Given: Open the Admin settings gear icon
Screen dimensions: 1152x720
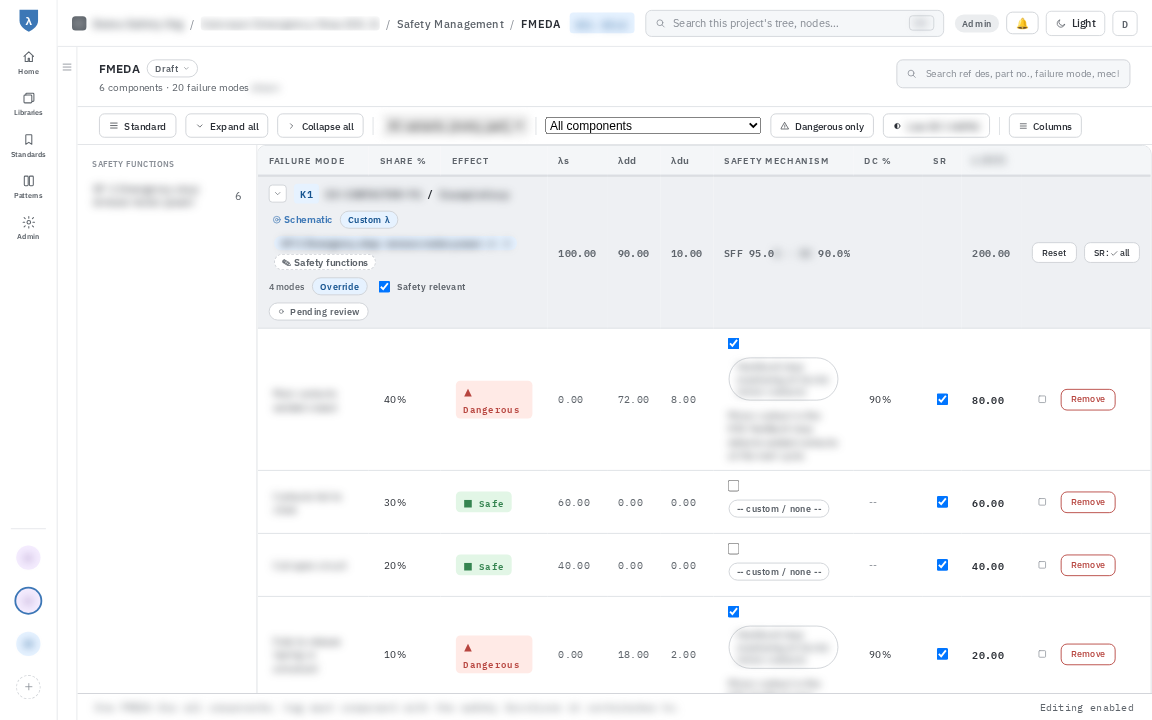Looking at the screenshot, I should 28,228.
